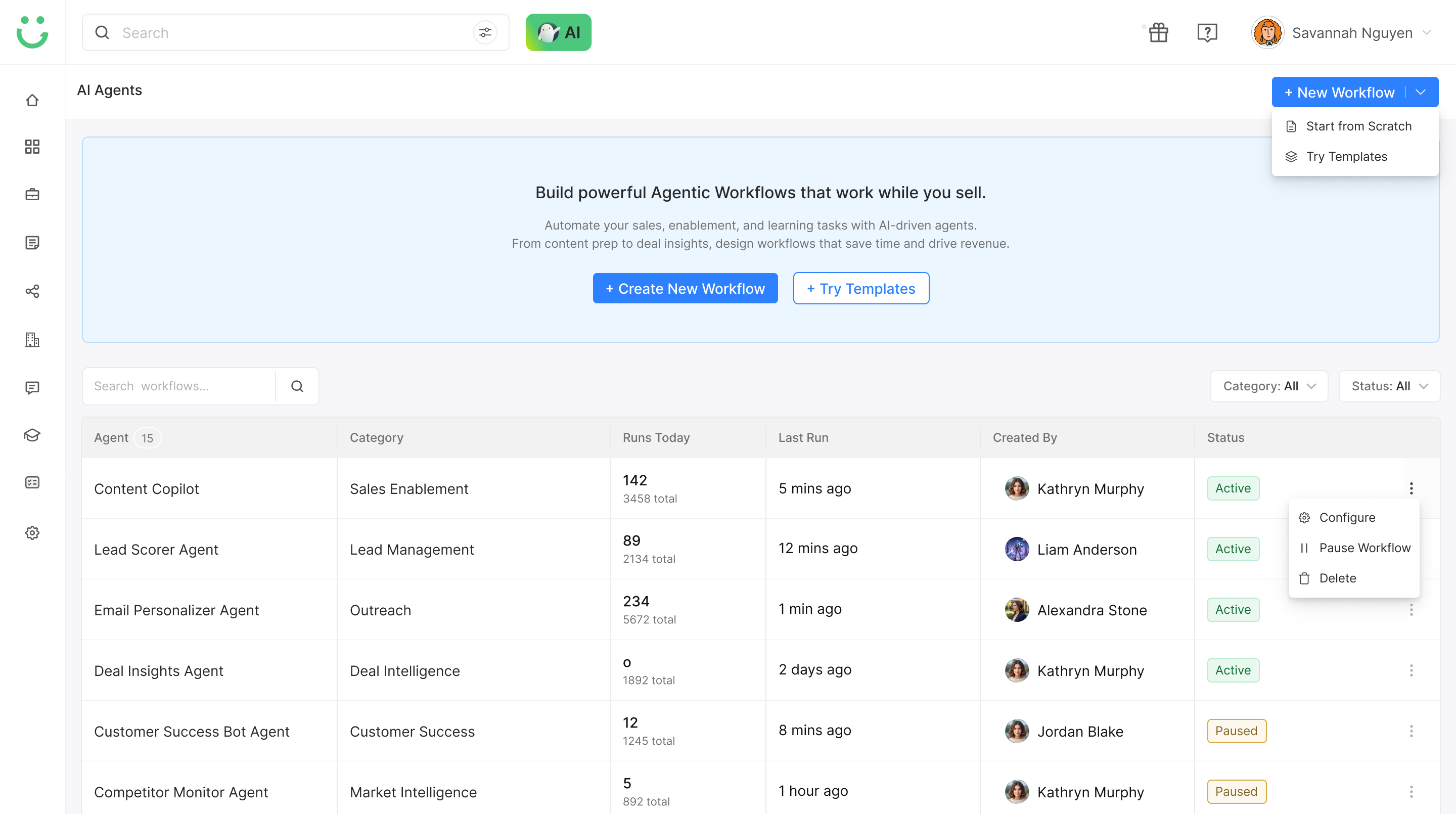Viewport: 1456px width, 814px height.
Task: Open the AI assistant button
Action: pyautogui.click(x=559, y=32)
